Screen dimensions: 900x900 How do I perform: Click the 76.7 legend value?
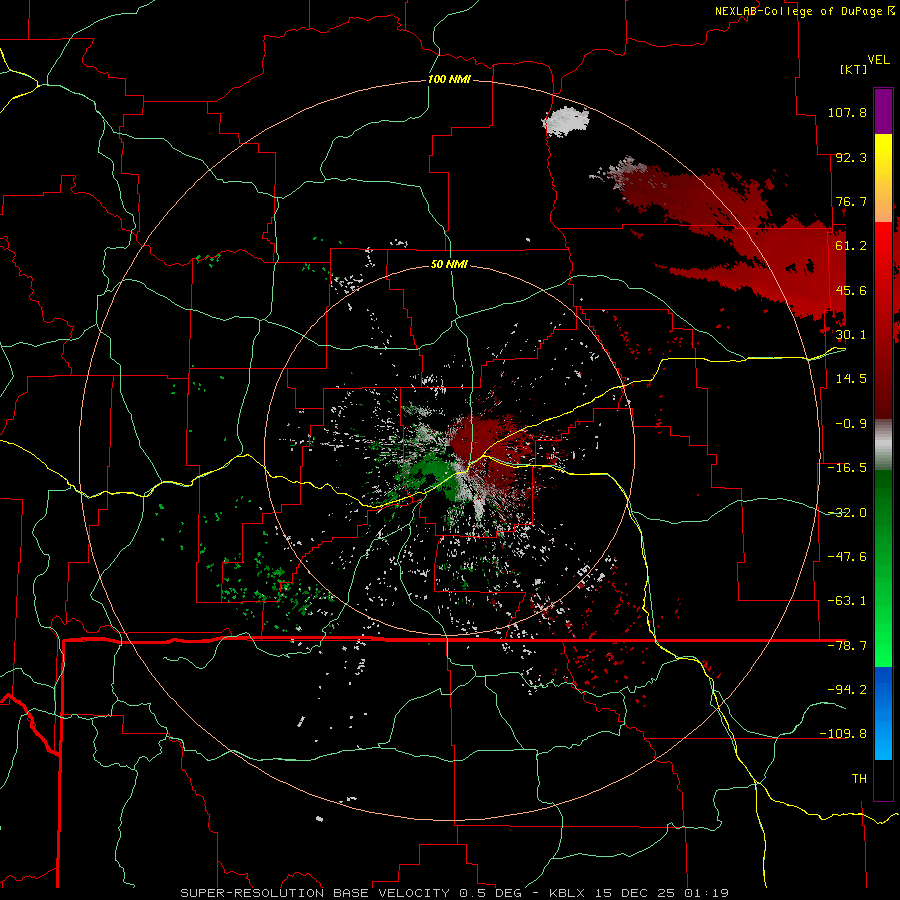pyautogui.click(x=851, y=201)
